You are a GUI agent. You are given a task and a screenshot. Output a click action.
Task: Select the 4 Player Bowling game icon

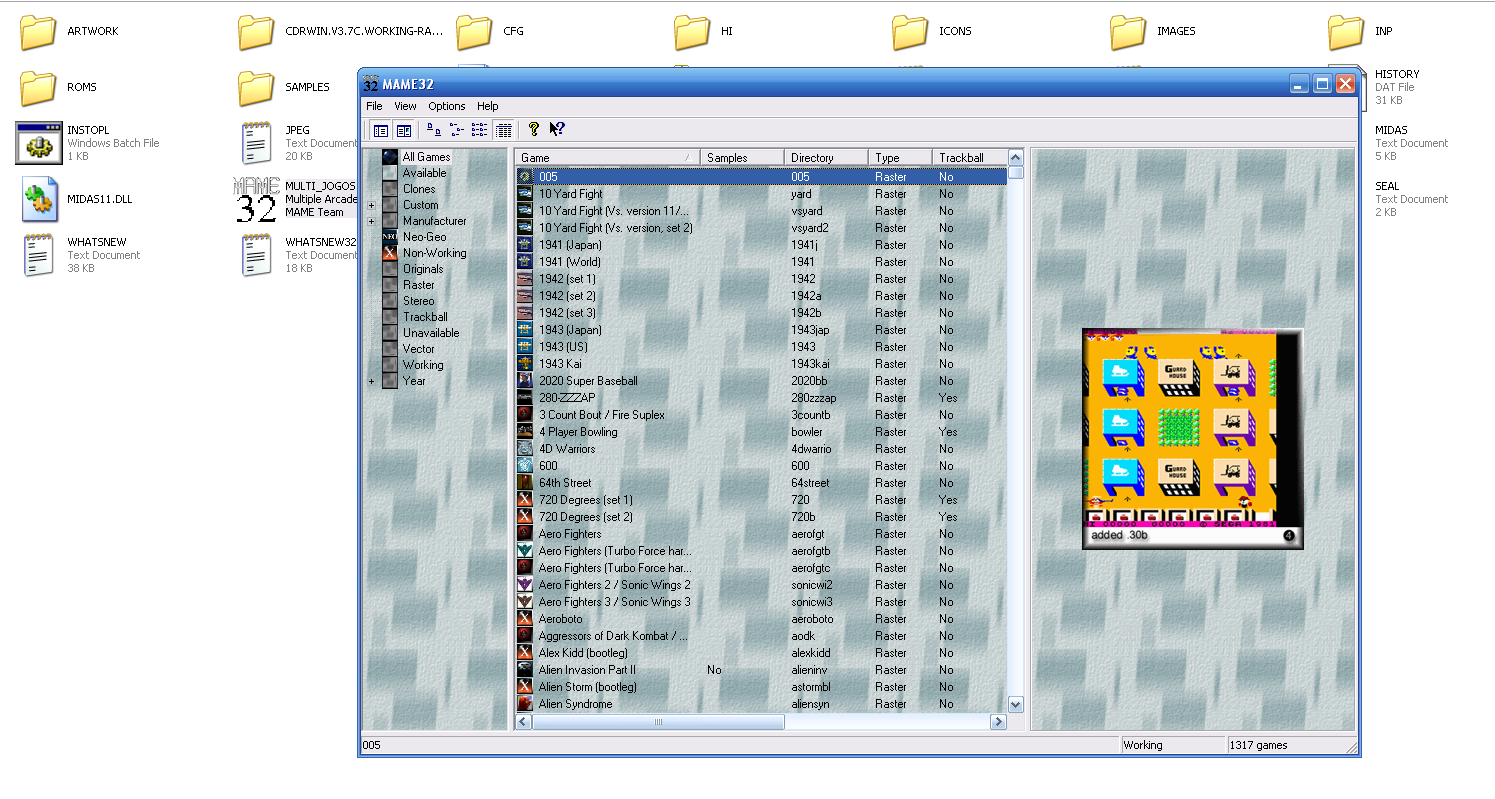[x=524, y=432]
